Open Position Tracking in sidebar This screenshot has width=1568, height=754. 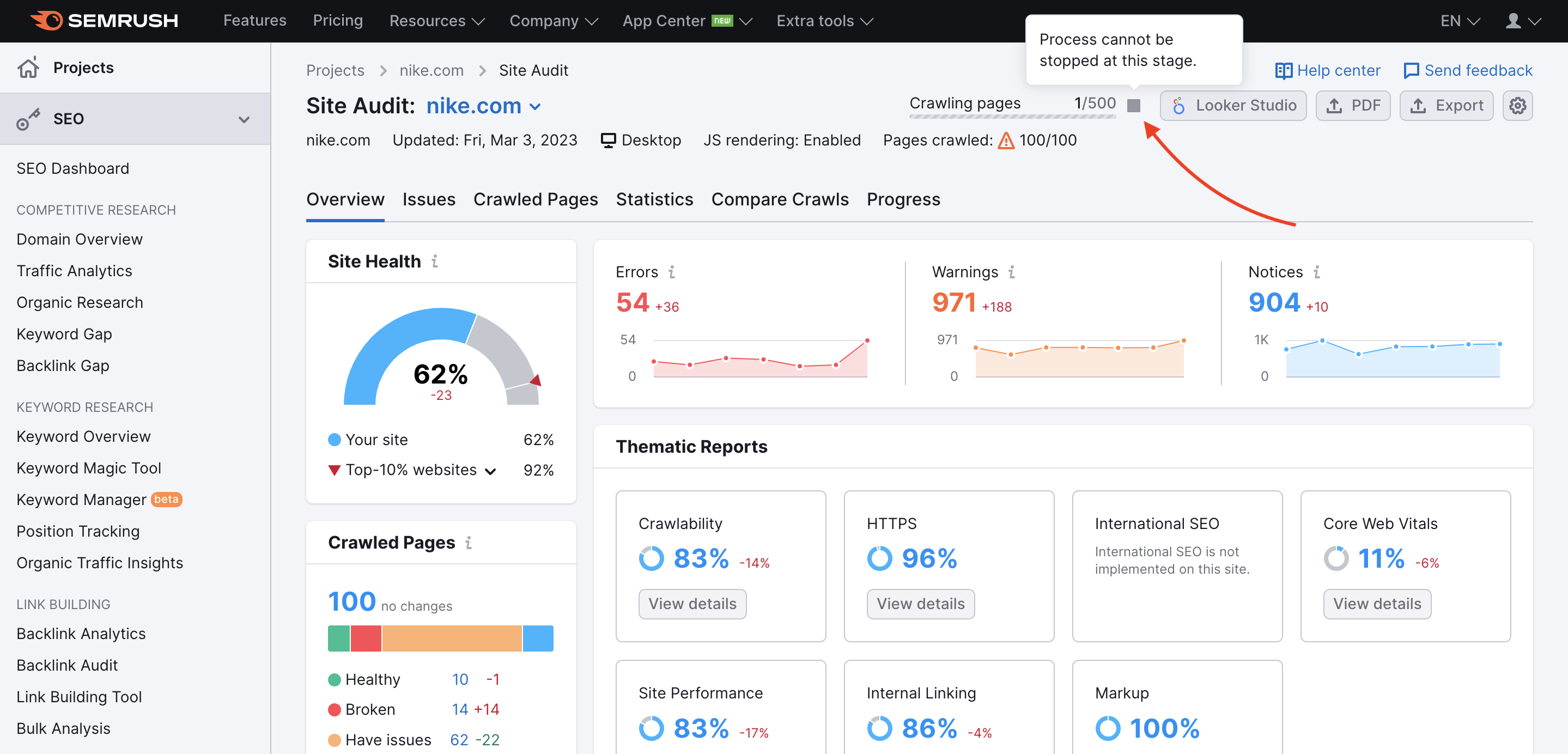(78, 531)
